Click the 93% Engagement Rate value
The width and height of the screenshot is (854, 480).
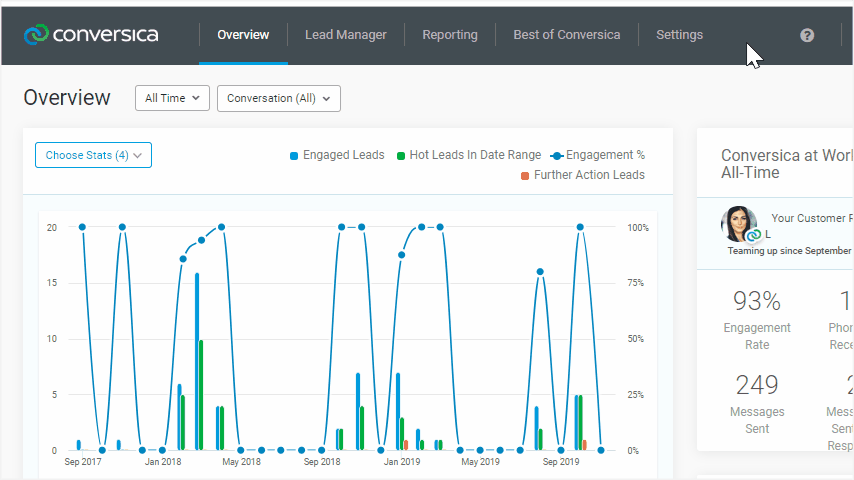pos(757,301)
